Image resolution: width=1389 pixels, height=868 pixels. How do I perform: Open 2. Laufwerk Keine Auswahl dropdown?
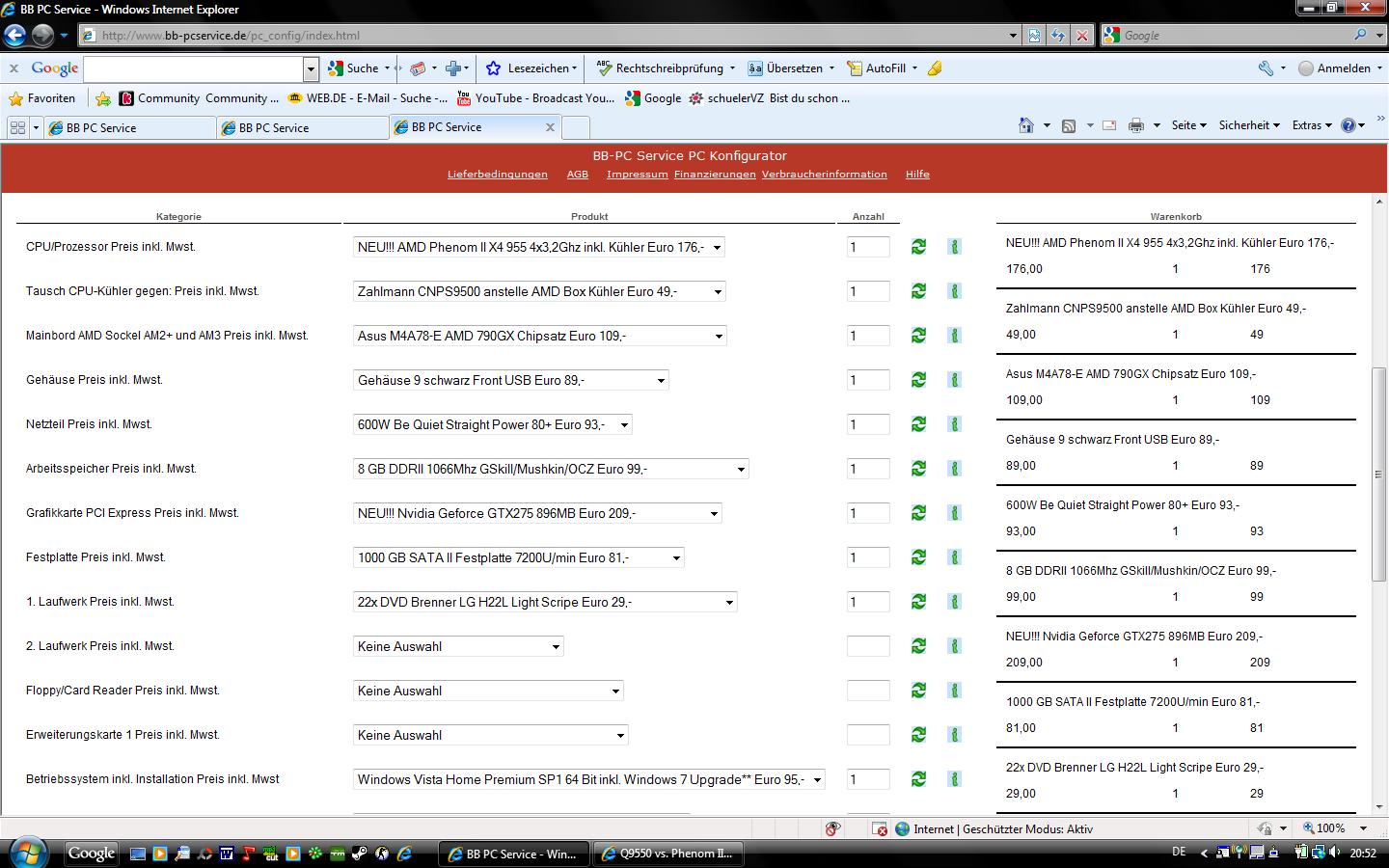458,646
